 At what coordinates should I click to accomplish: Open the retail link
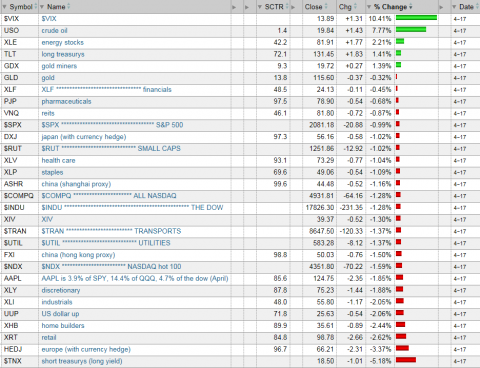pyautogui.click(x=49, y=338)
